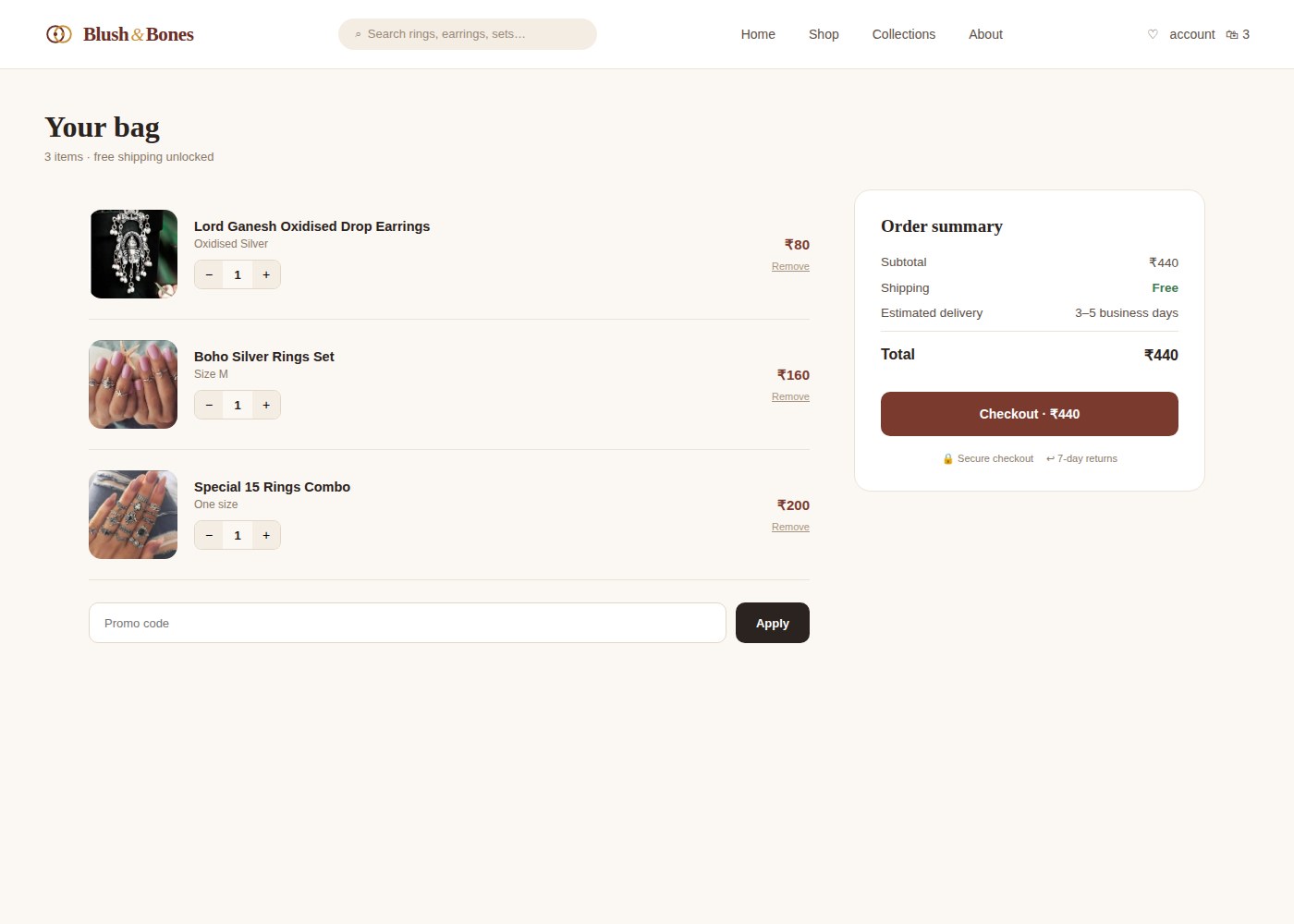Click the ₹160 price text
1294x924 pixels.
(793, 375)
